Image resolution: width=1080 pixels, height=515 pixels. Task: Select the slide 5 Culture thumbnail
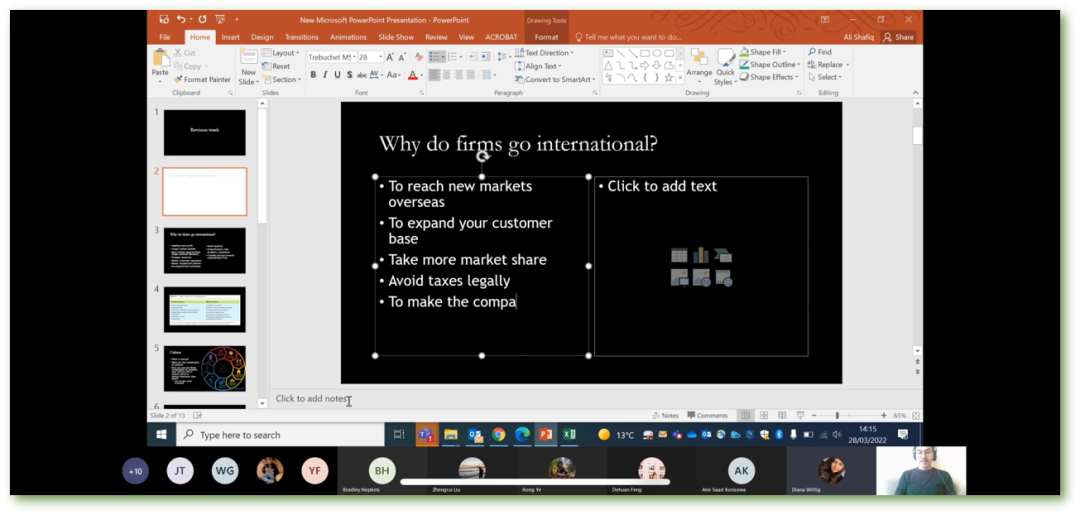(x=205, y=368)
